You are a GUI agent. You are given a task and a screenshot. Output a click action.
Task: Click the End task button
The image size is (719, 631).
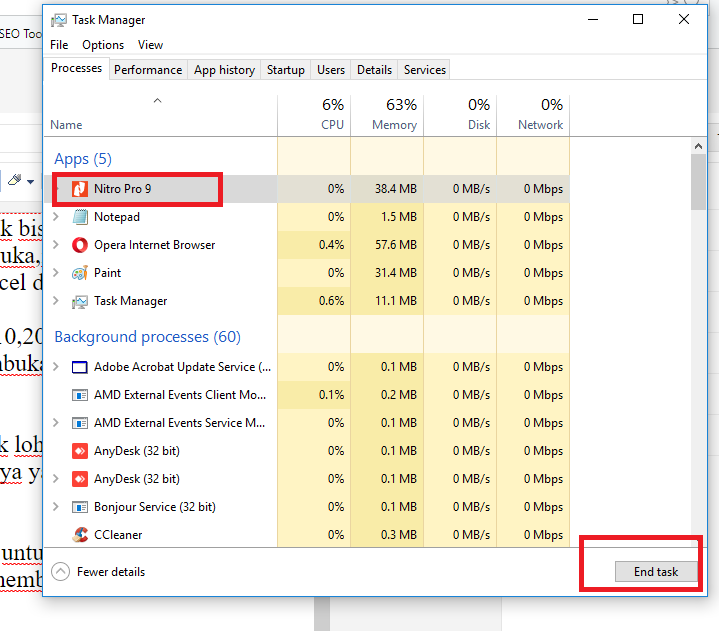coord(656,572)
